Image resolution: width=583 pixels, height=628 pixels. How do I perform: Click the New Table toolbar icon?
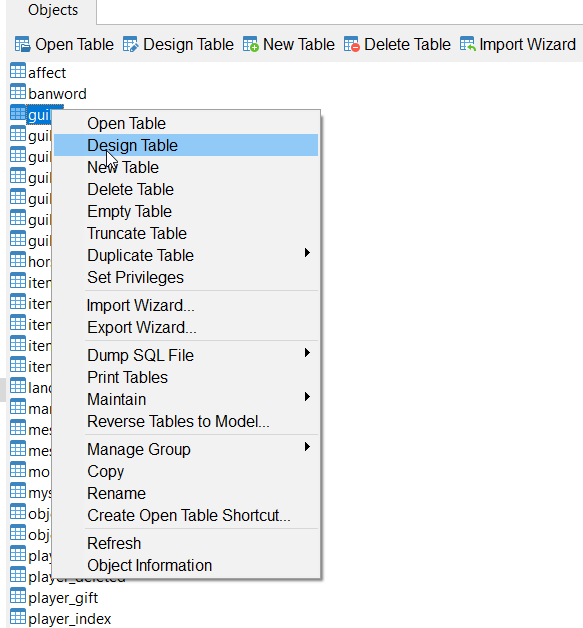pos(251,44)
